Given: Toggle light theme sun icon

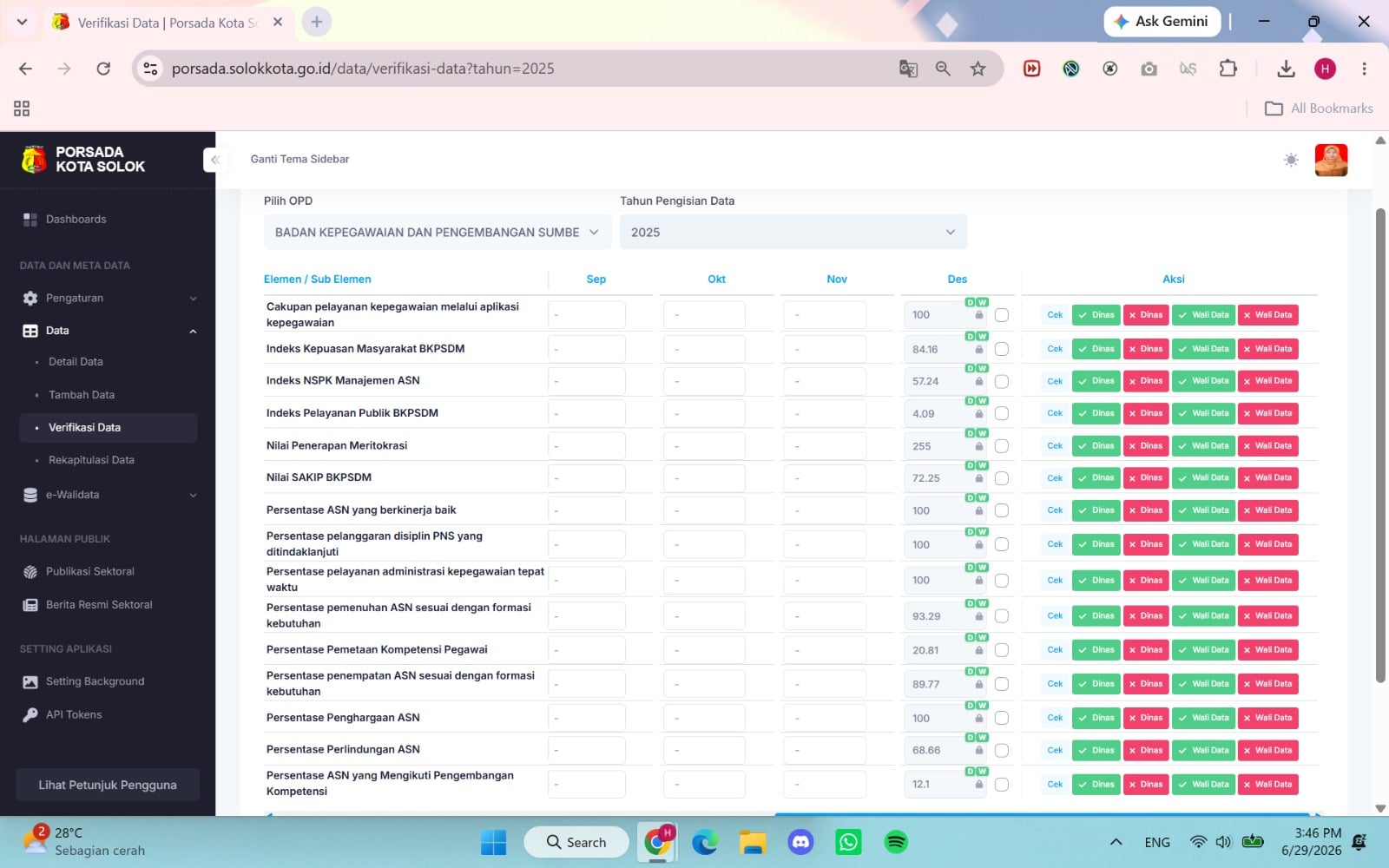Looking at the screenshot, I should 1291,160.
